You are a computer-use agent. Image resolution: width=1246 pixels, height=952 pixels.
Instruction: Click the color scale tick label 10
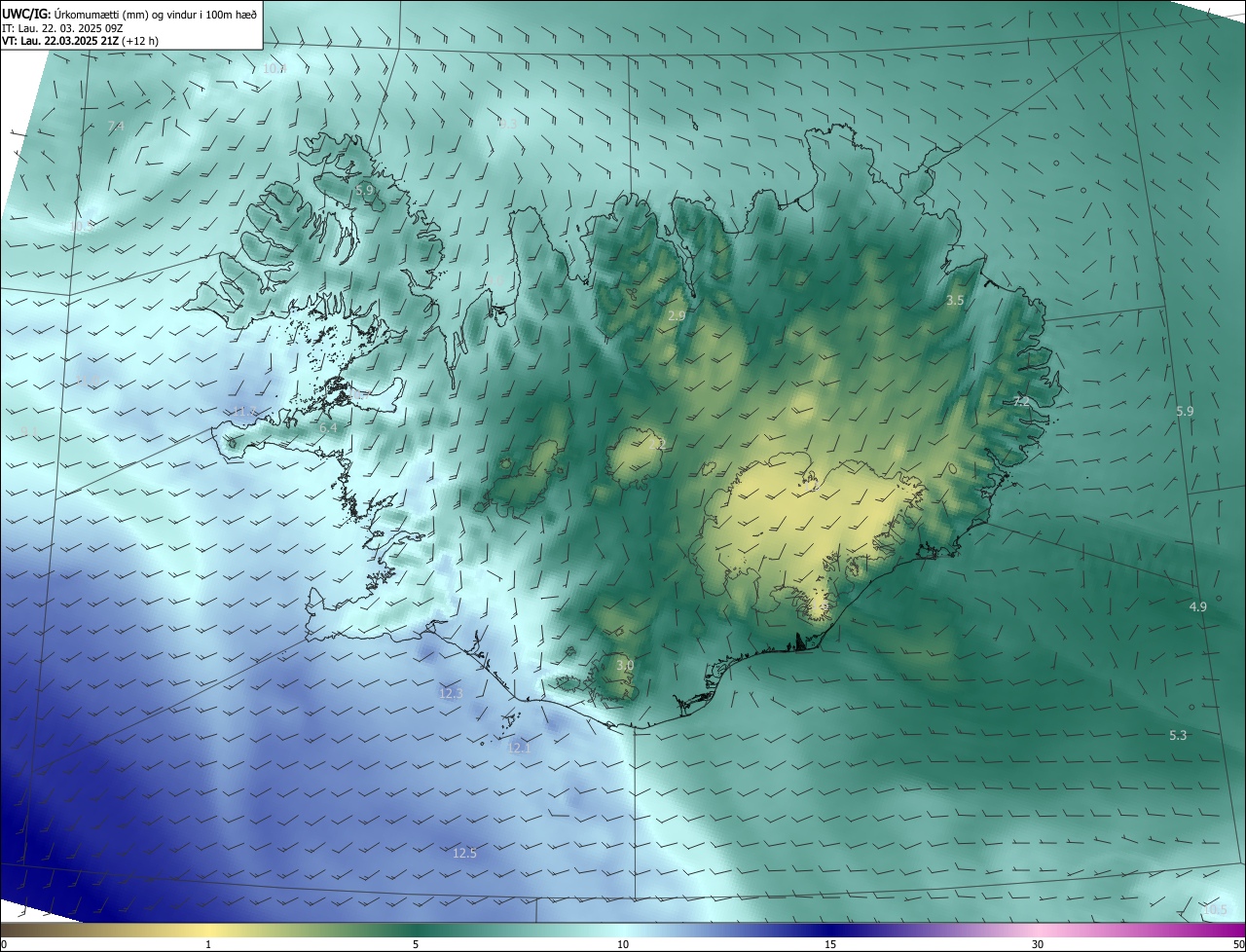click(623, 944)
